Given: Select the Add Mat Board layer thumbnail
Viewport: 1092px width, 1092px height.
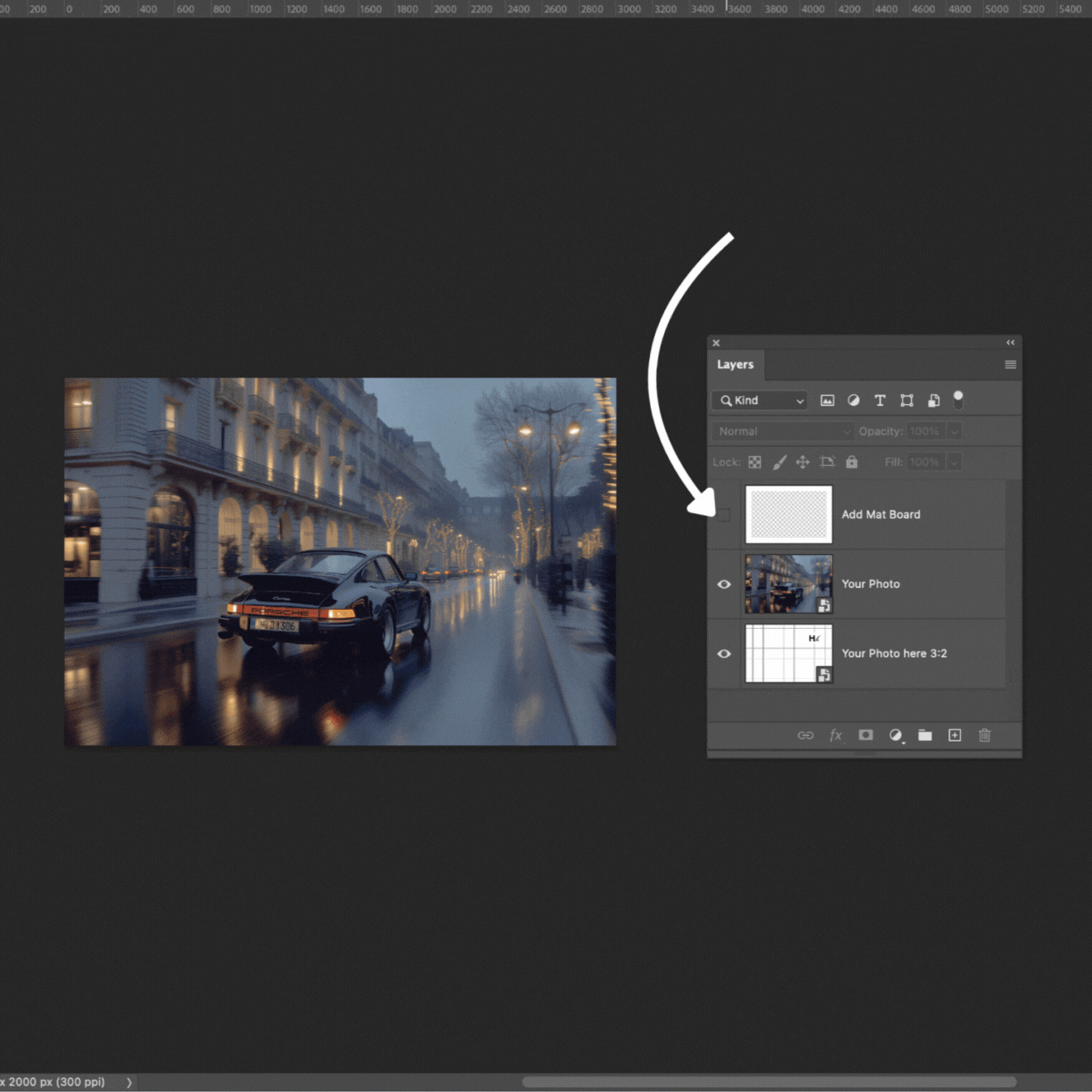Looking at the screenshot, I should [789, 514].
